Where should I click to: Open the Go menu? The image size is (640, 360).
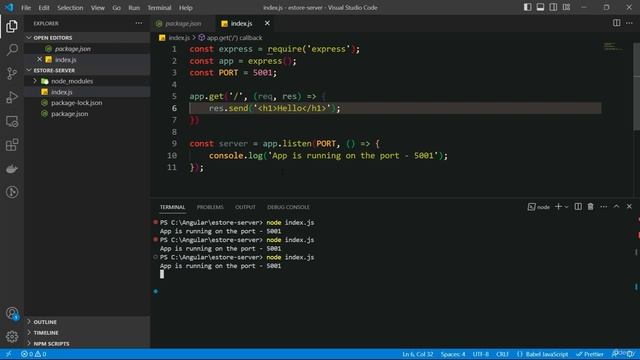[116, 8]
